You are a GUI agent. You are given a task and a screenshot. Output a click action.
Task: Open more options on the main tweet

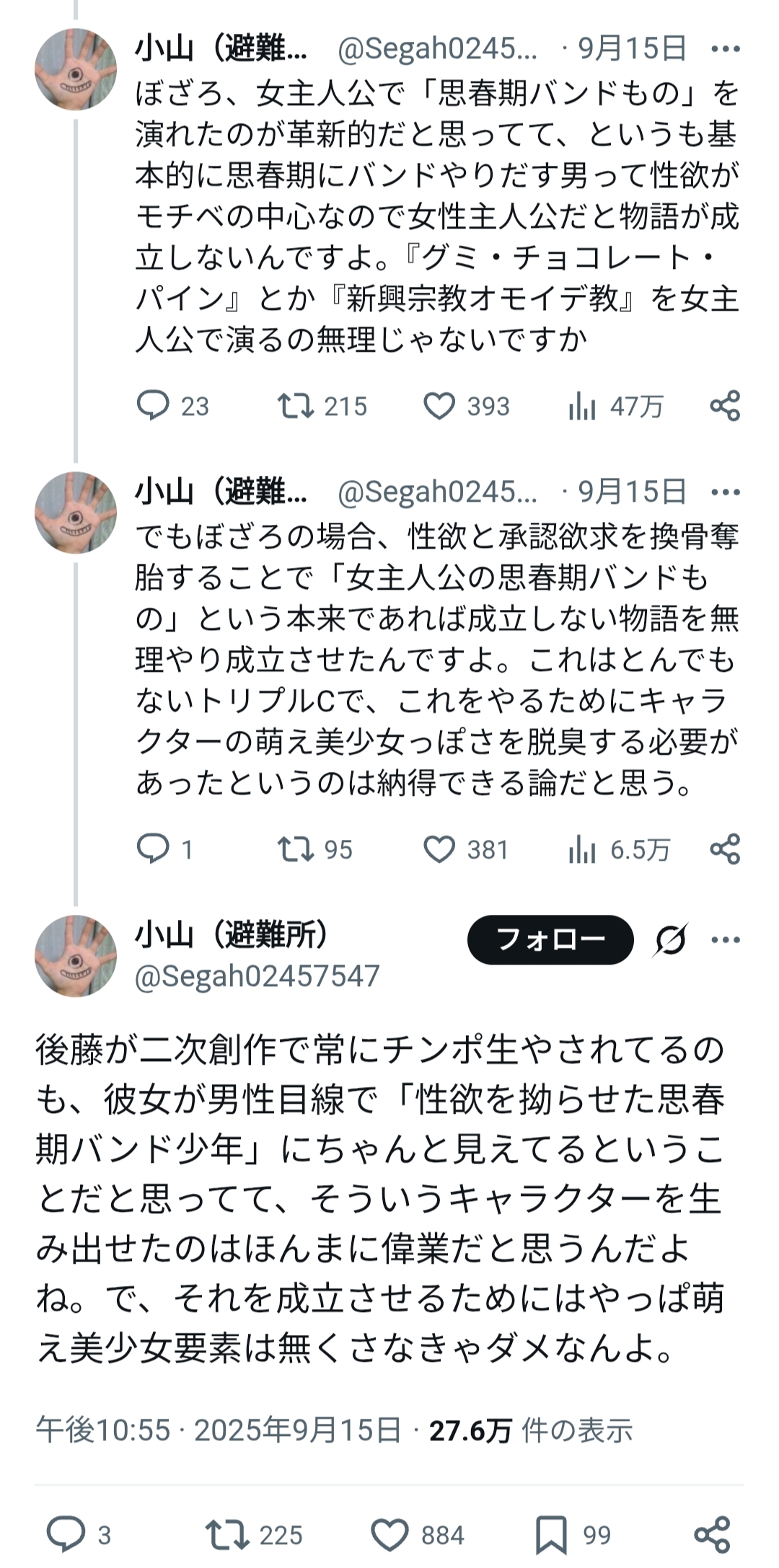point(725,940)
